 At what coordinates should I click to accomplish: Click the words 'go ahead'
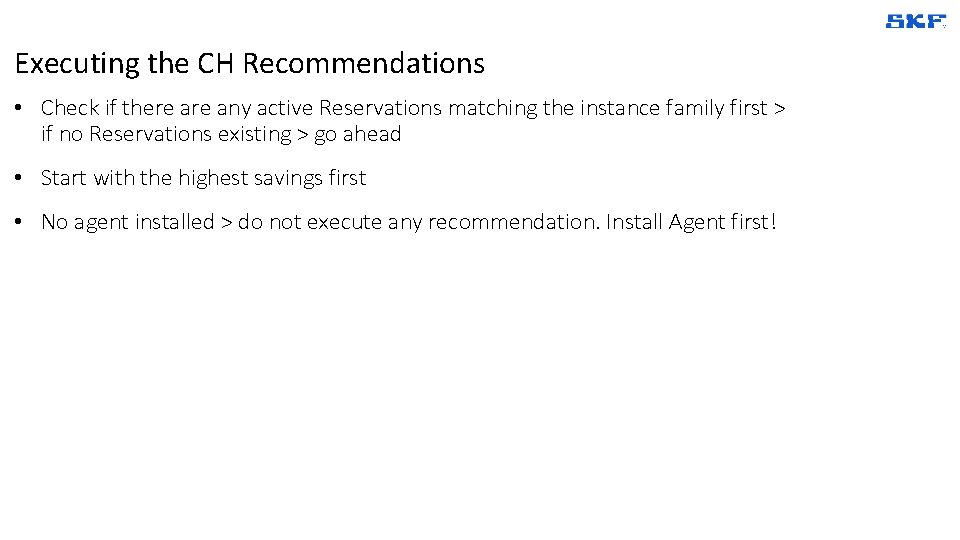point(357,134)
